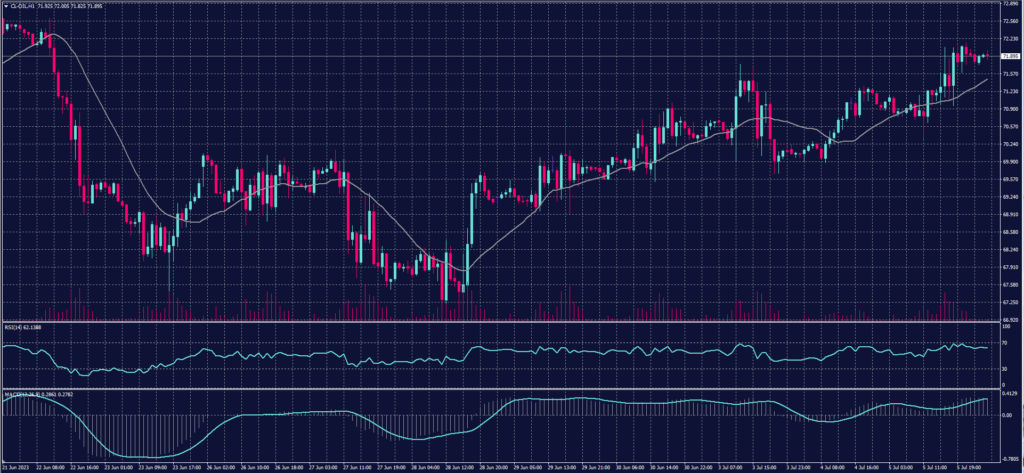The height and width of the screenshot is (473, 1024).
Task: Click the divider between RSI and MACD panels
Action: click(x=500, y=389)
